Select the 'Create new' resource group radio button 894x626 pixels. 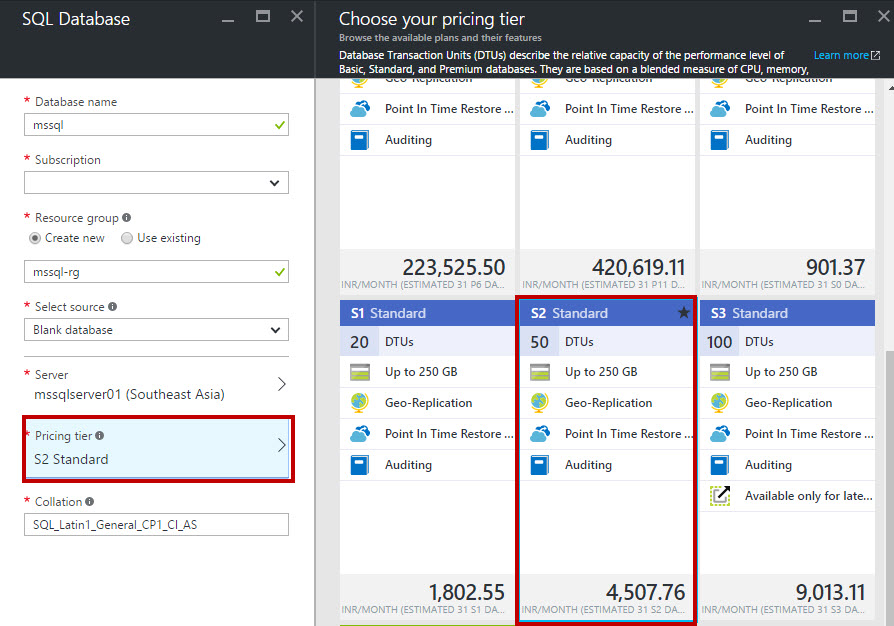pos(35,238)
